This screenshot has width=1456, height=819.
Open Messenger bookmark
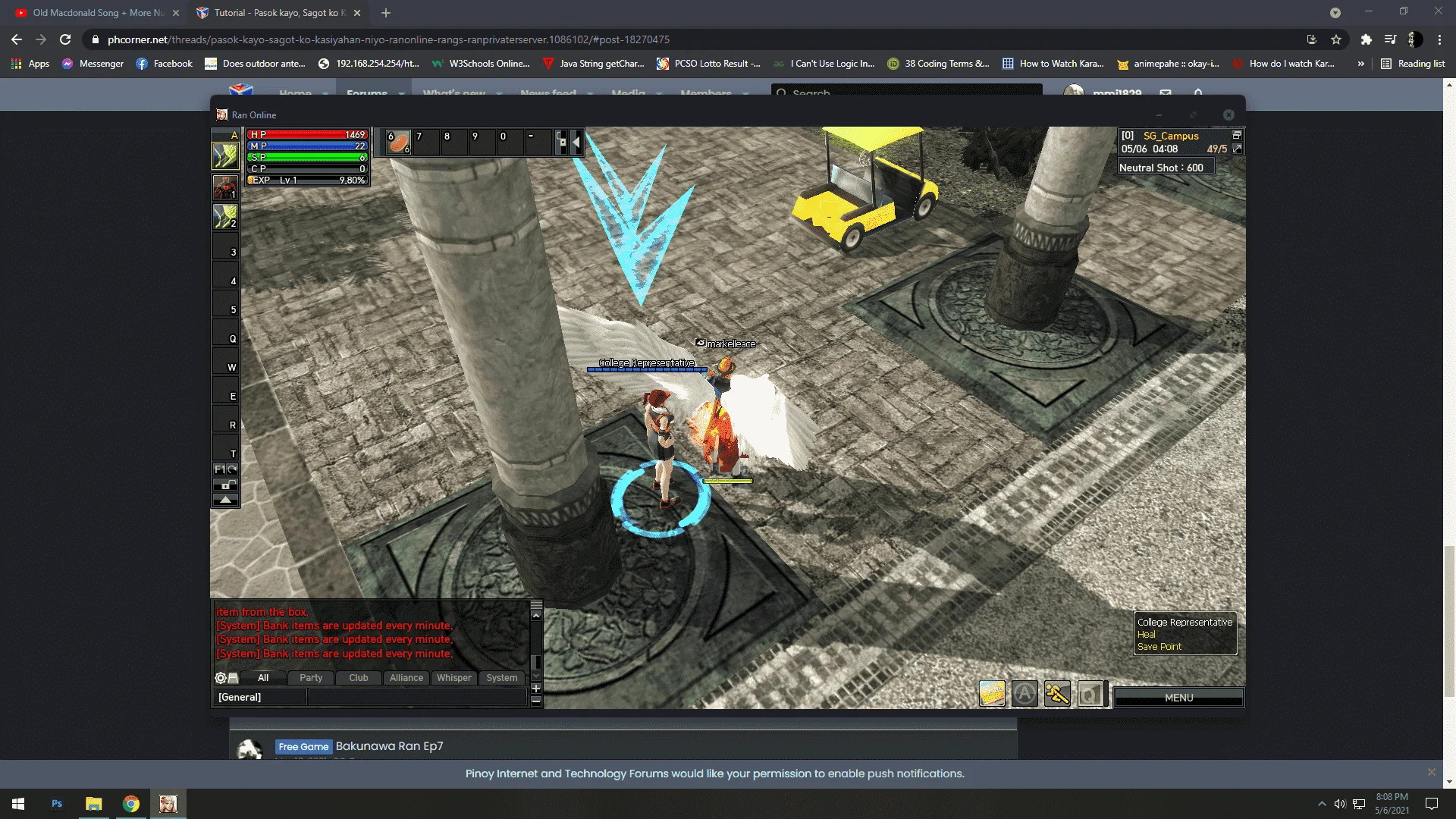[93, 64]
